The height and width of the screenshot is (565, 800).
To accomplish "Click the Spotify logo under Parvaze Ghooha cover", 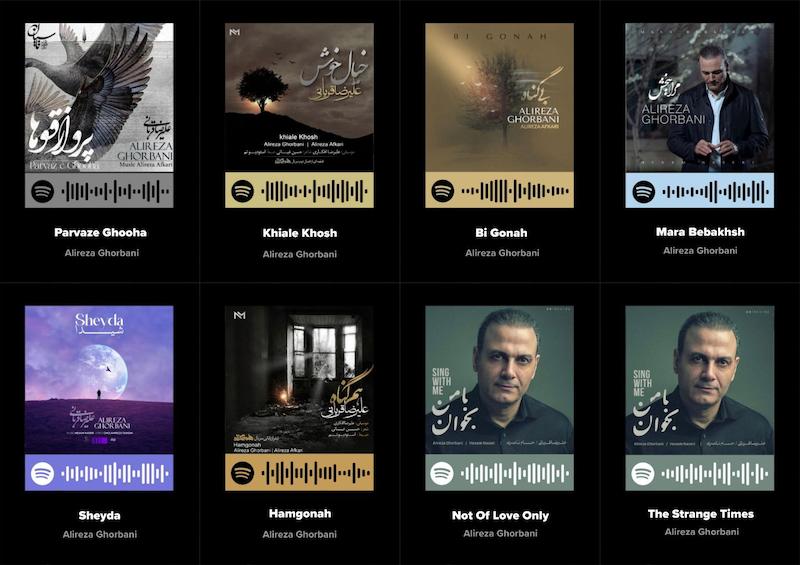I will (42, 192).
